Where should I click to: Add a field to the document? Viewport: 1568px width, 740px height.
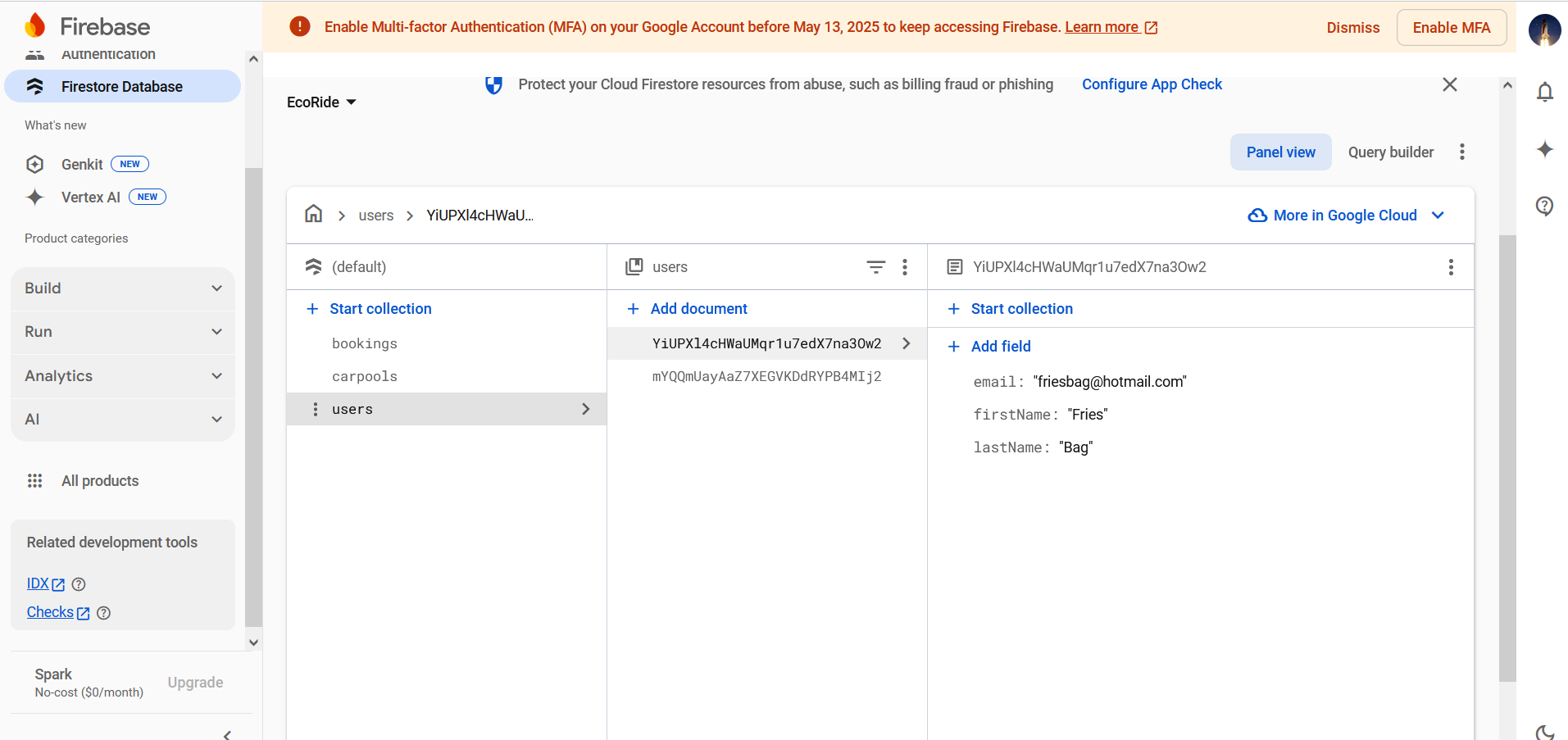pyautogui.click(x=989, y=347)
